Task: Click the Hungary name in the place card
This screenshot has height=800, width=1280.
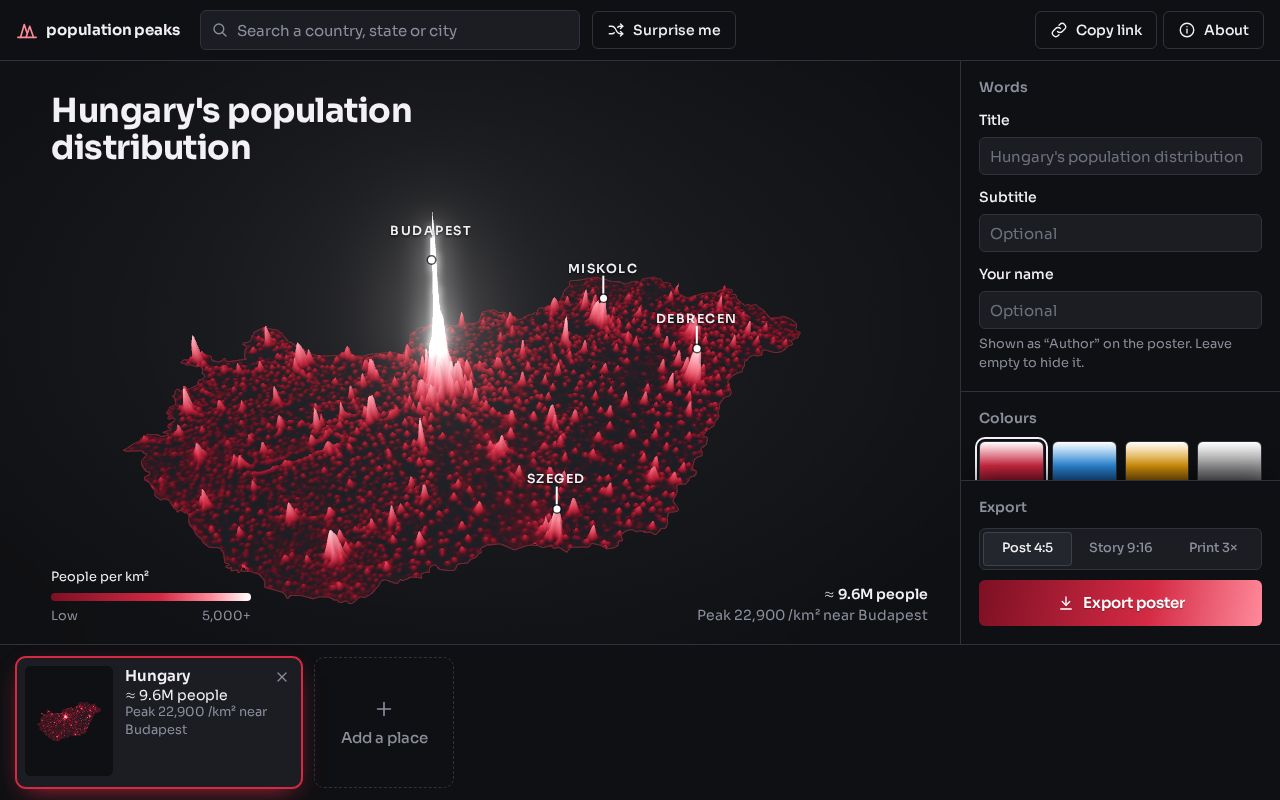Action: (x=158, y=676)
